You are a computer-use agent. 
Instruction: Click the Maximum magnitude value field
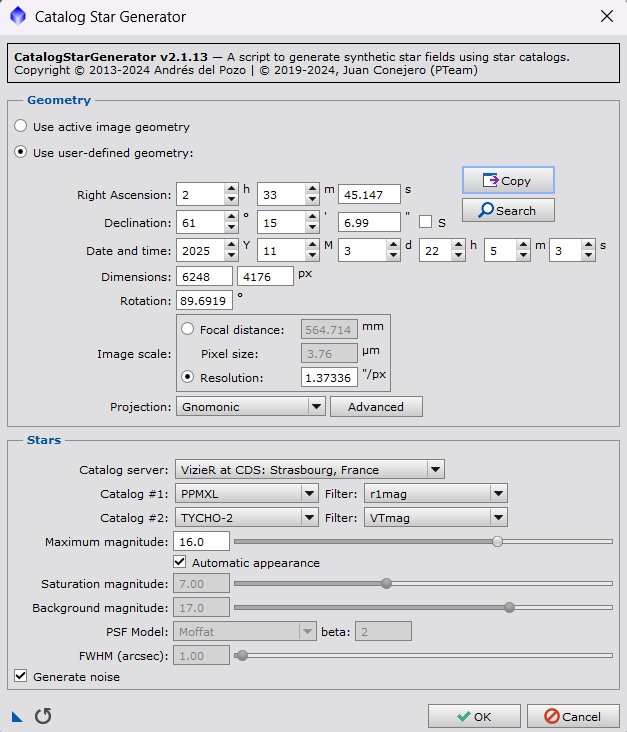tap(201, 542)
